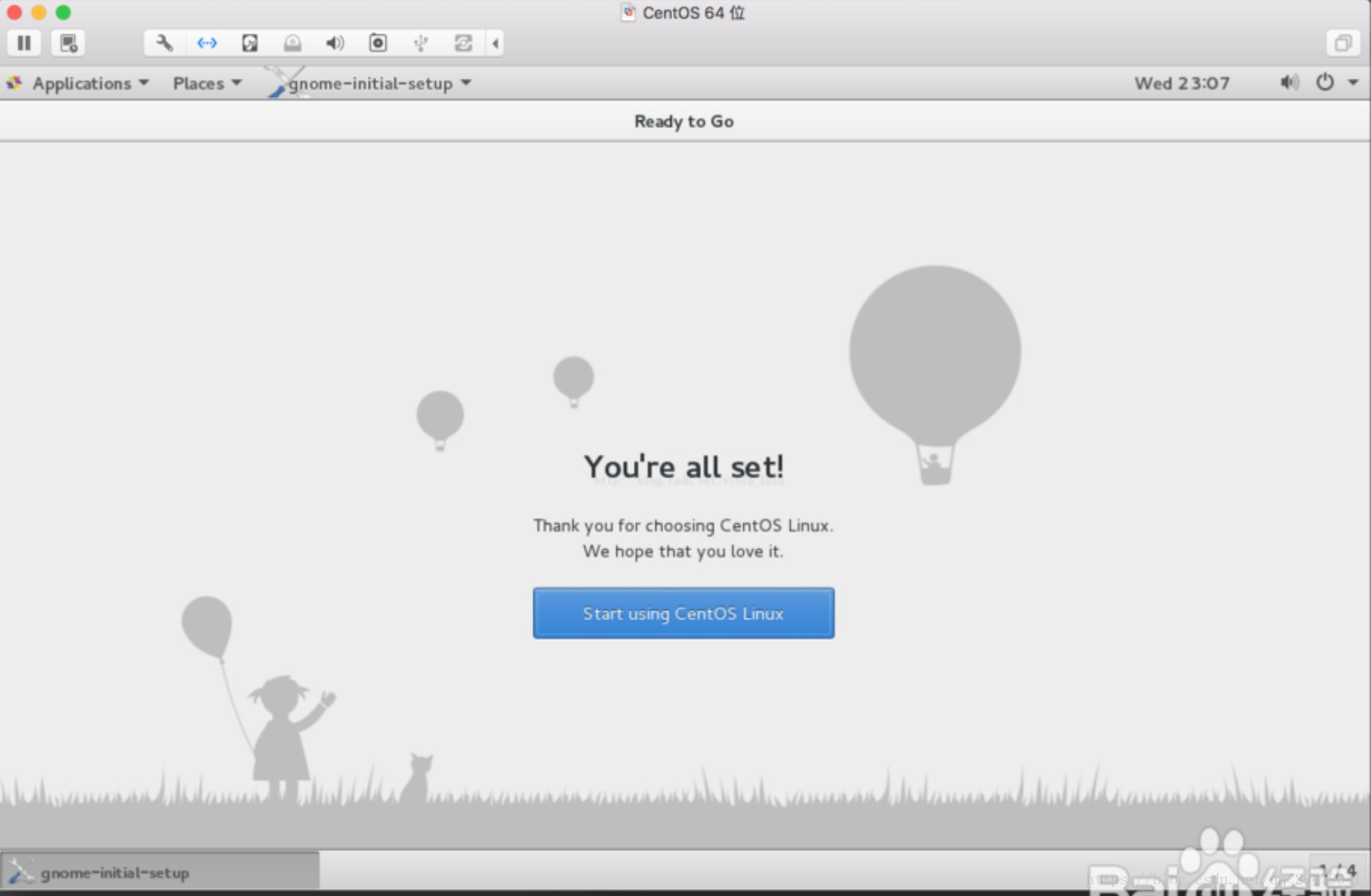
Task: Click the camera device icon
Action: (x=378, y=43)
